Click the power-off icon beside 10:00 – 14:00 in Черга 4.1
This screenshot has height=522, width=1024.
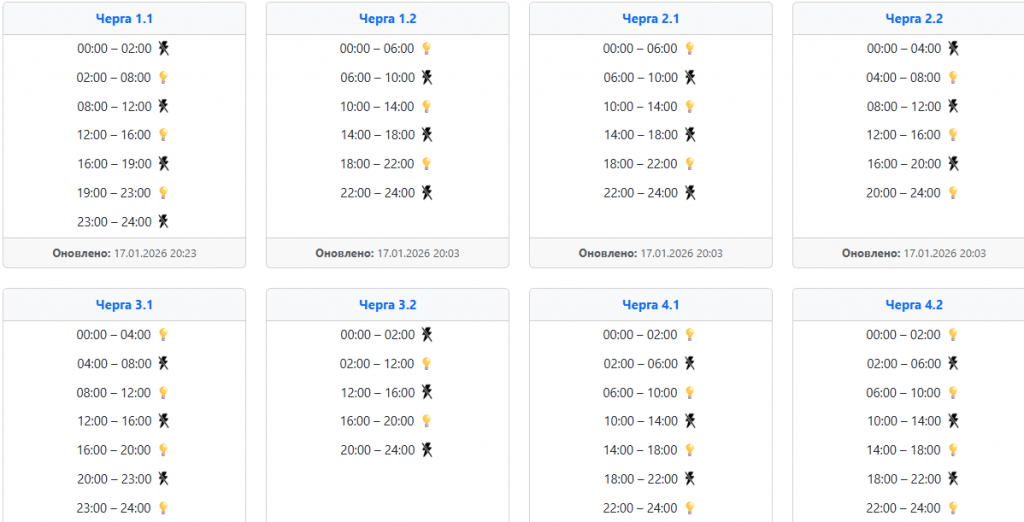689,421
